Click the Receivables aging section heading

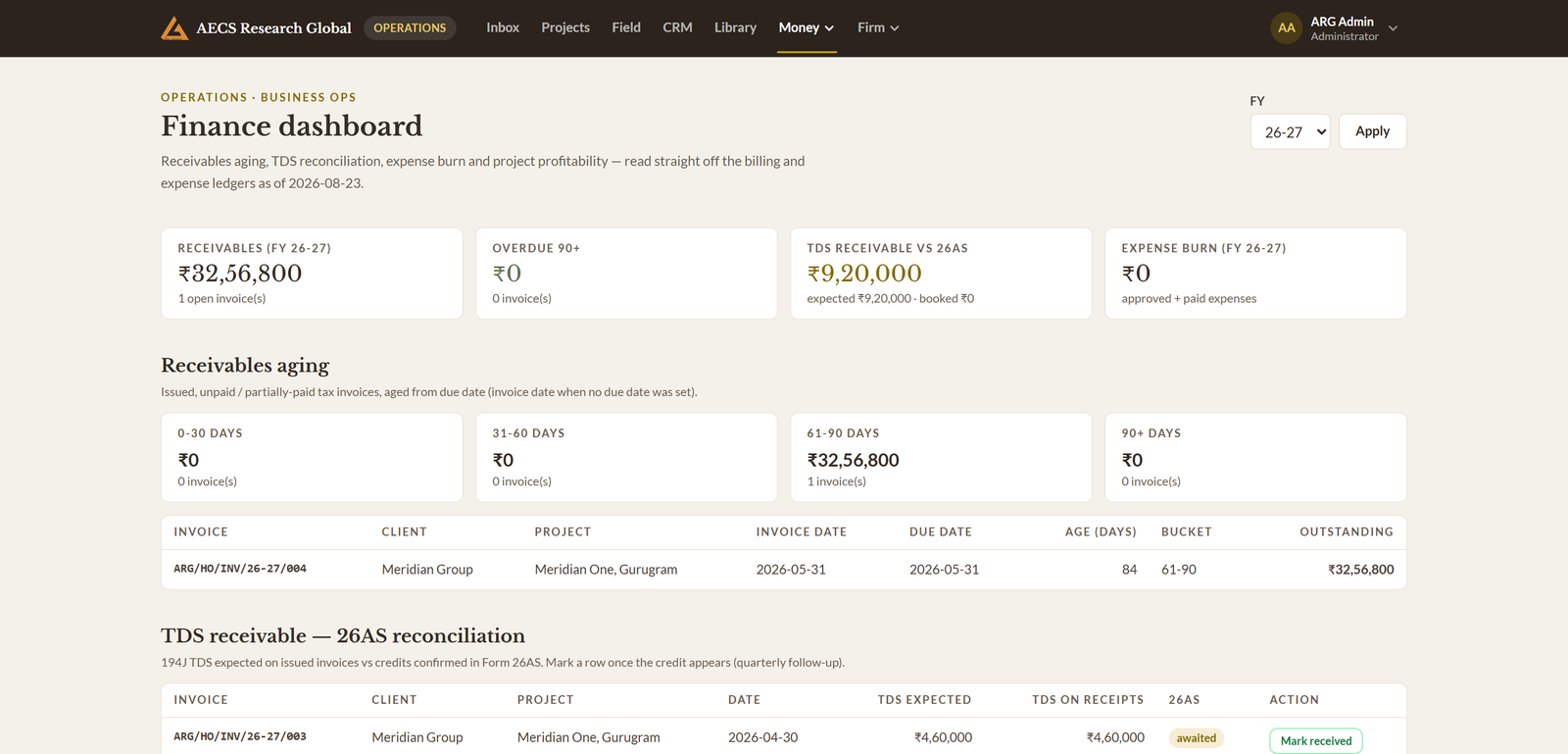245,366
